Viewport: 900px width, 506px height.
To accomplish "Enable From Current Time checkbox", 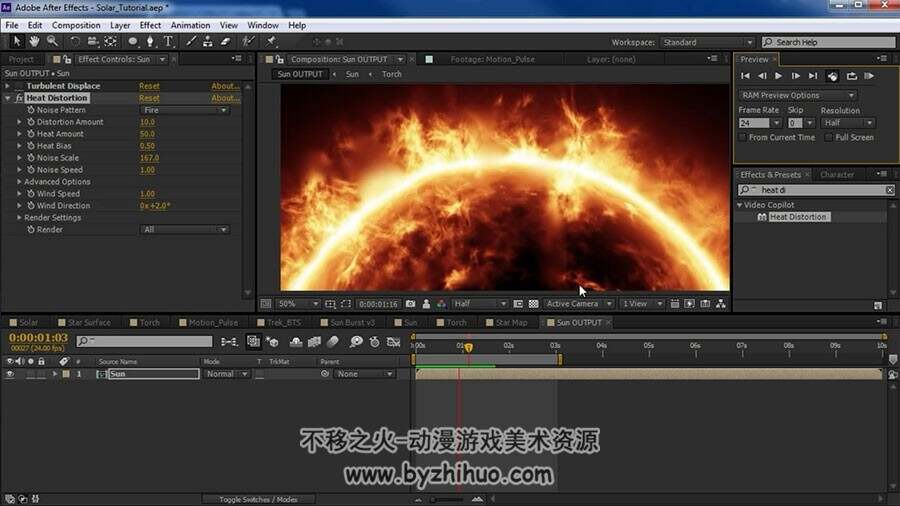I will coord(742,137).
